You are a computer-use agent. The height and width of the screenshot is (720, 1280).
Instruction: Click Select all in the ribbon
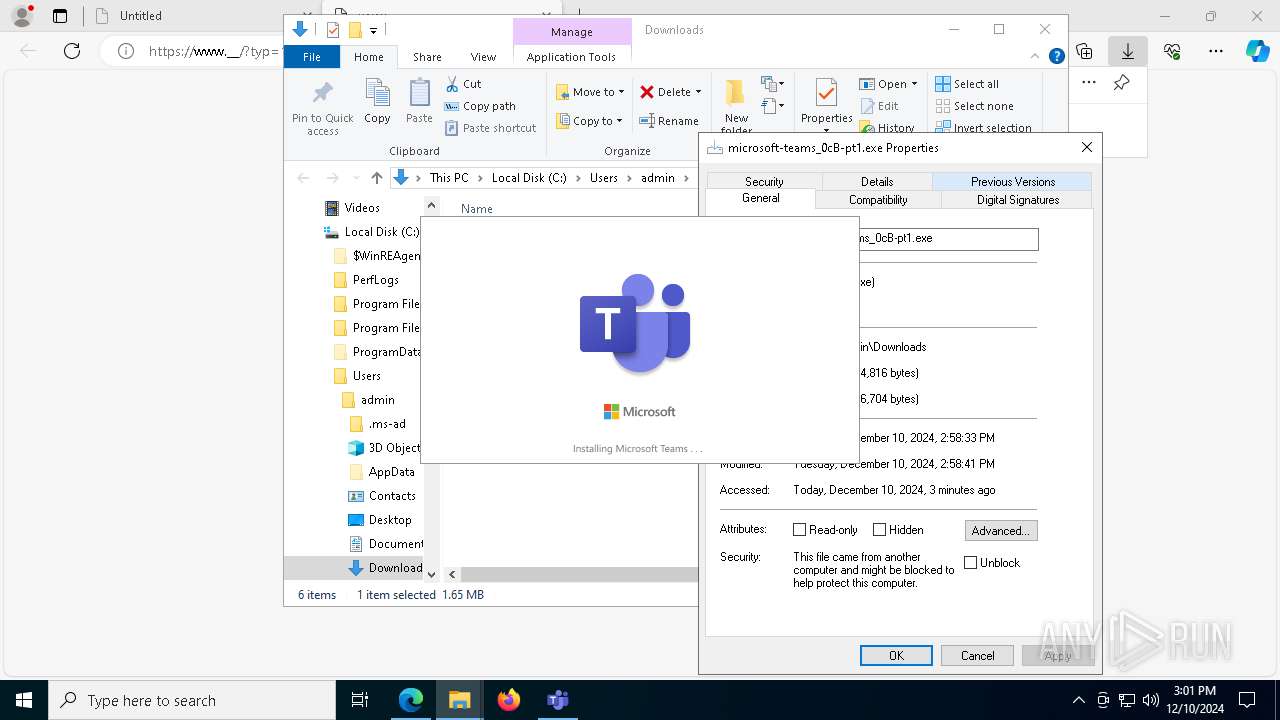[967, 84]
